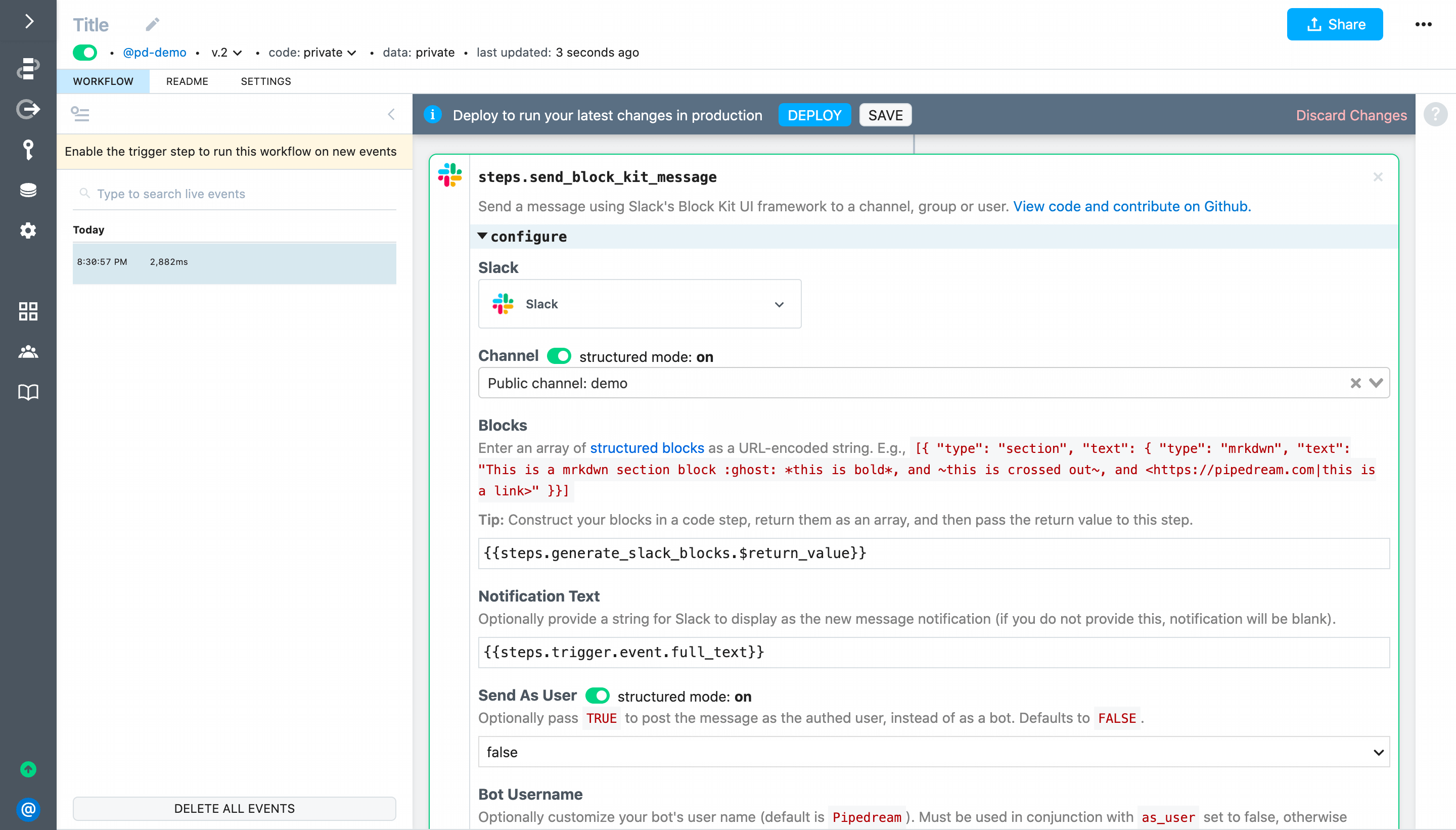This screenshot has height=830, width=1456.
Task: Toggle Send As User structured mode switch
Action: click(597, 696)
